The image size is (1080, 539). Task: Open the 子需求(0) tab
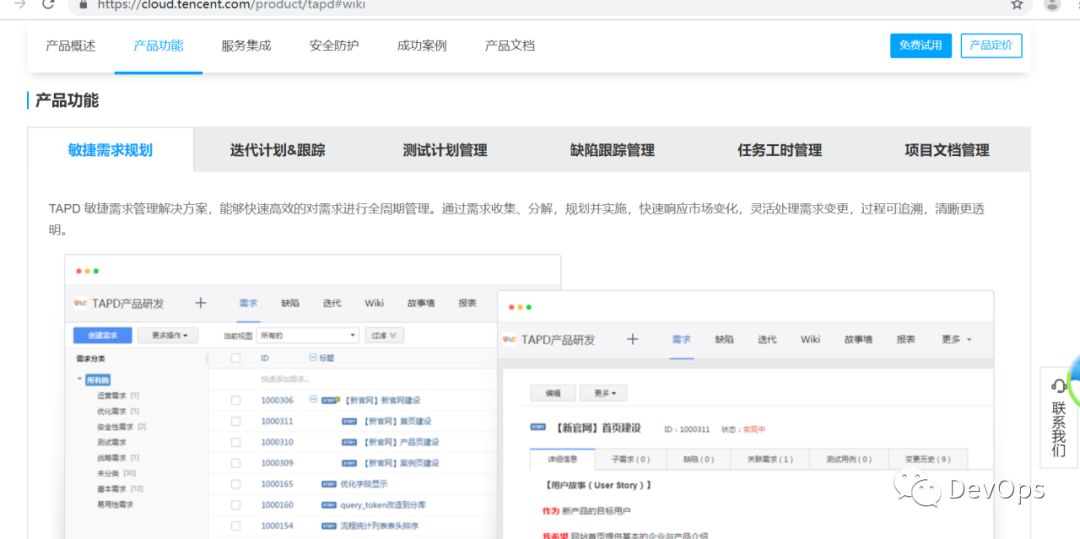point(632,458)
